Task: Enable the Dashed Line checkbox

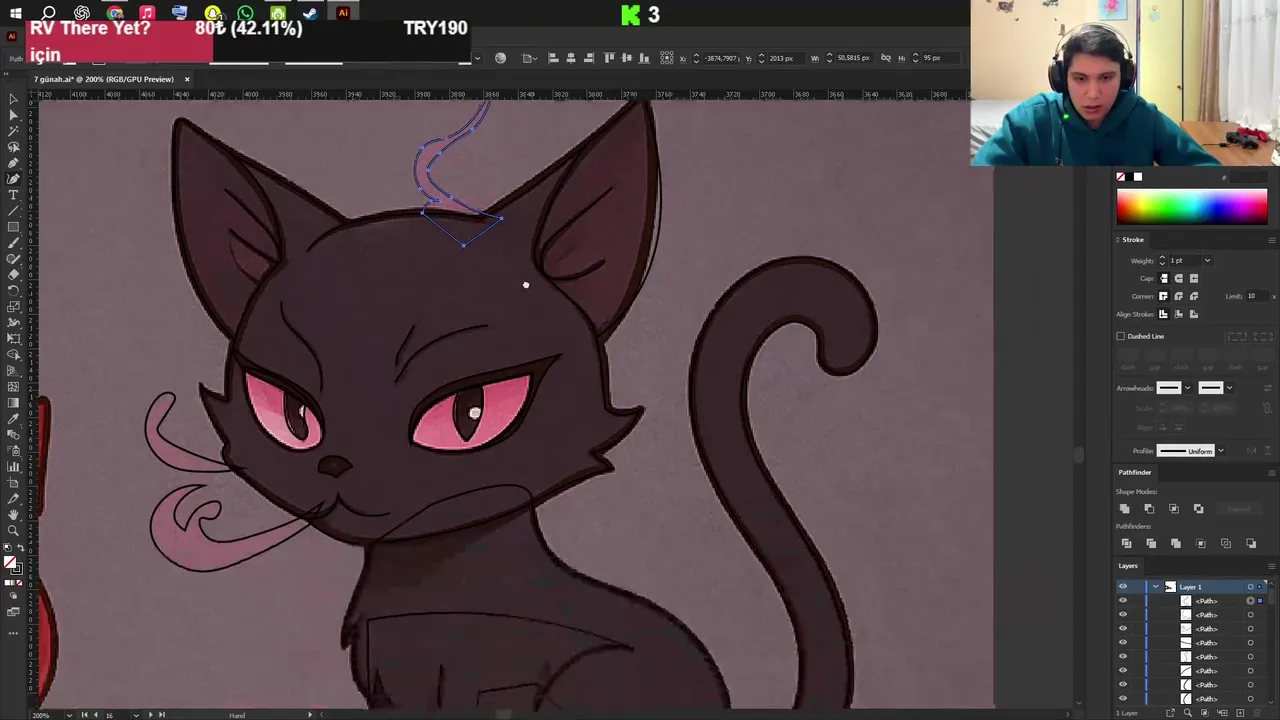Action: click(x=1121, y=336)
